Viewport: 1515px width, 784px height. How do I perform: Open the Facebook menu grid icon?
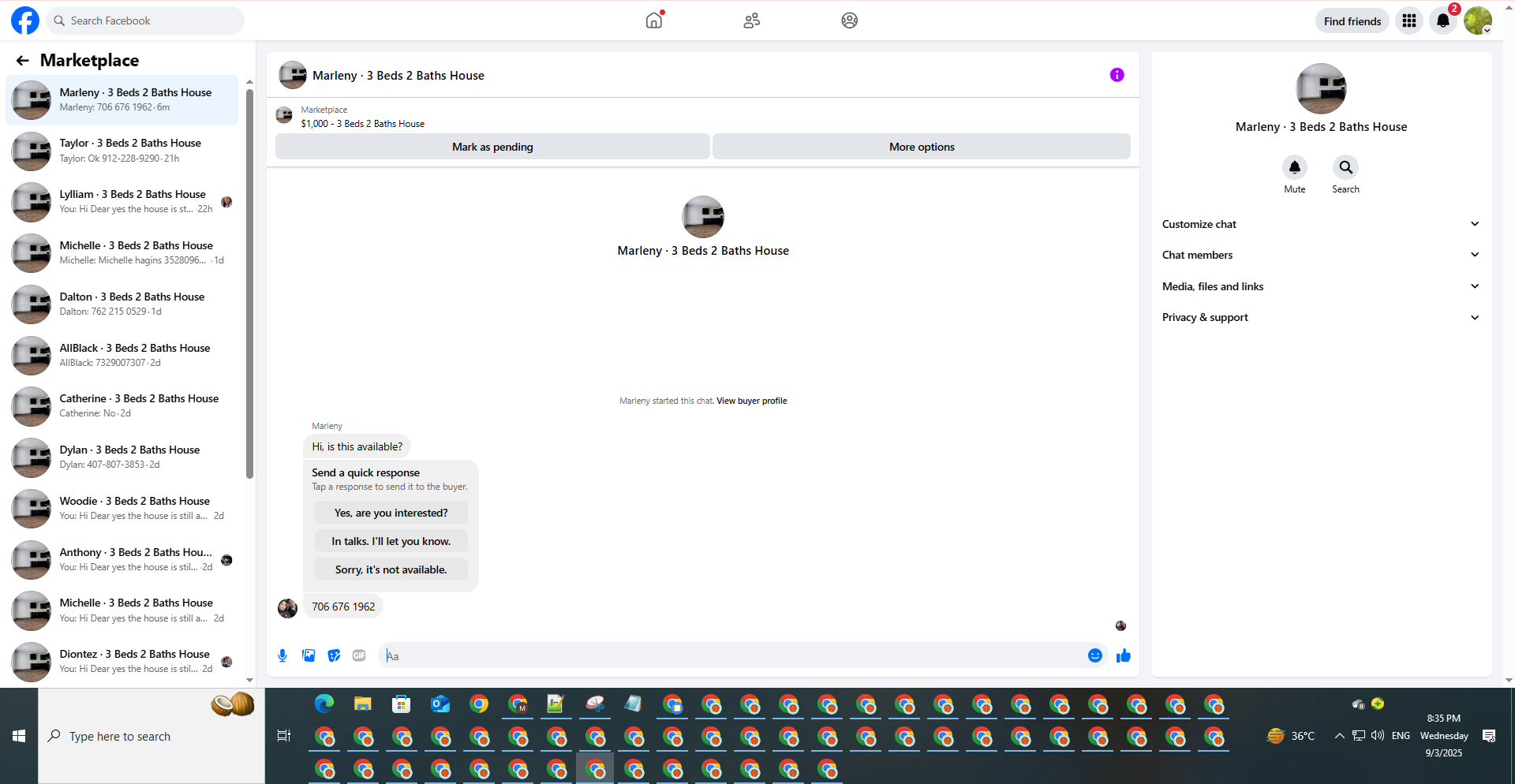1409,21
